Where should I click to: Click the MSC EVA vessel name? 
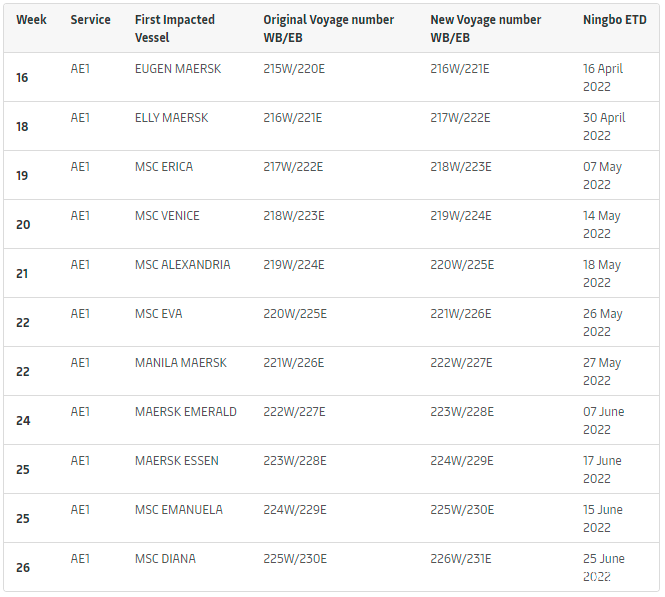tap(158, 314)
